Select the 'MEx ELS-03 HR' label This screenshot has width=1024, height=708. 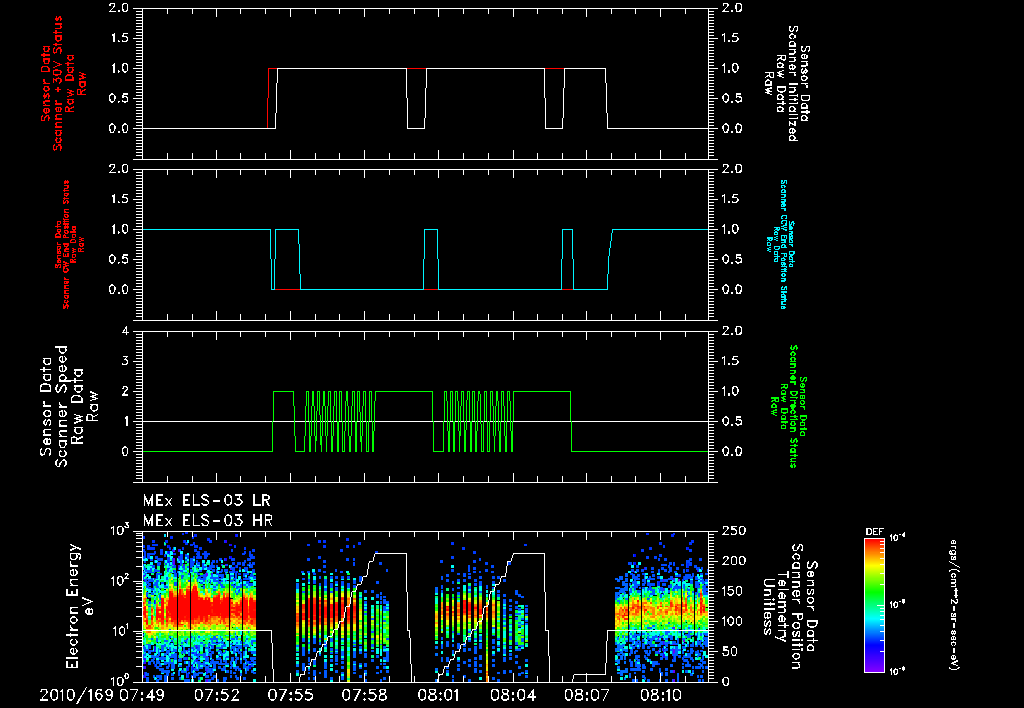[x=207, y=521]
